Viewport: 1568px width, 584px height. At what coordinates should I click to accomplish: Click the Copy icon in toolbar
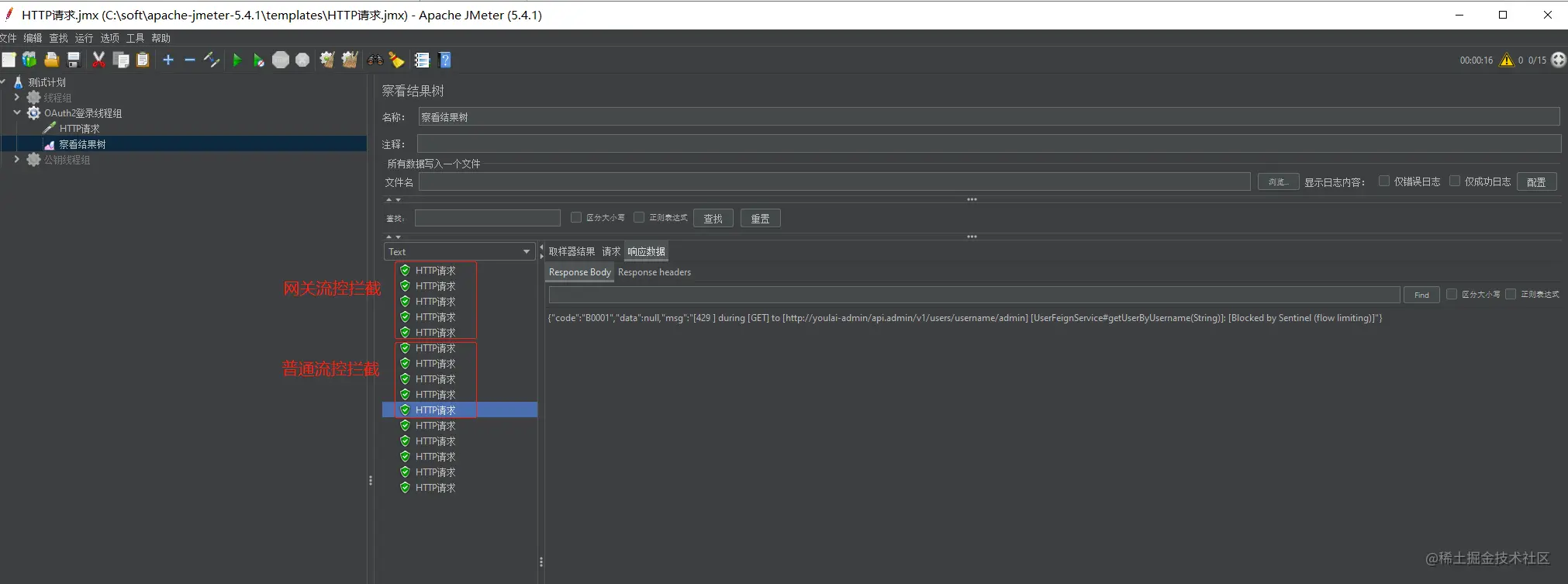tap(121, 60)
